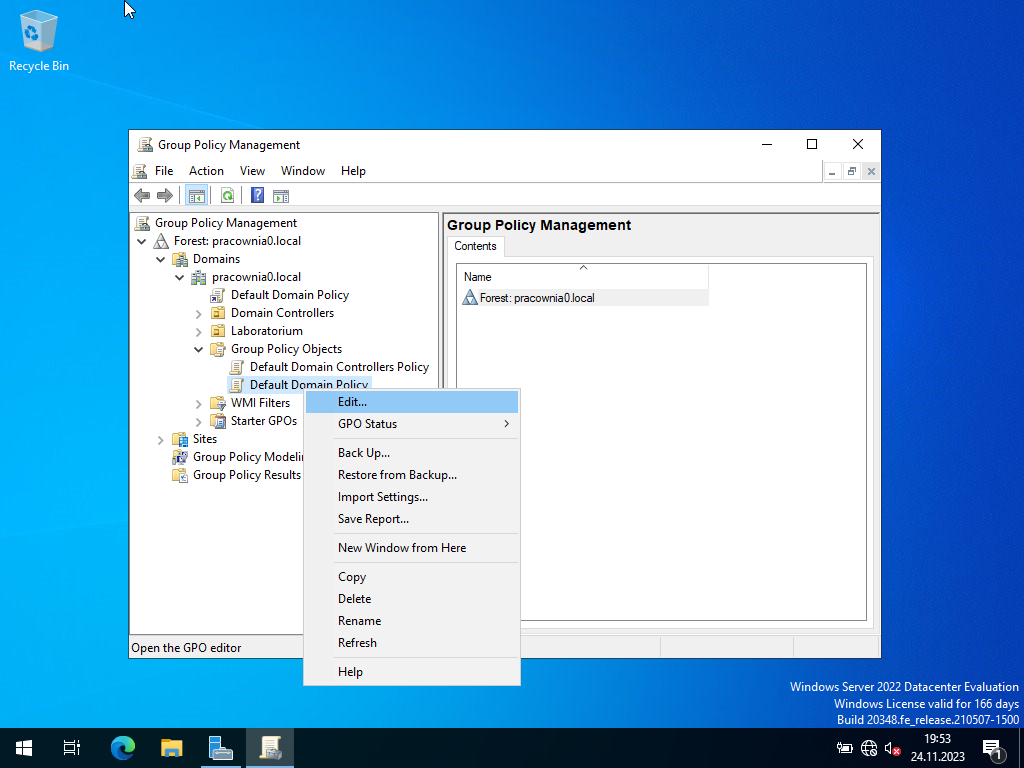Image resolution: width=1024 pixels, height=768 pixels.
Task: Expand the Sites node
Action: (x=161, y=440)
